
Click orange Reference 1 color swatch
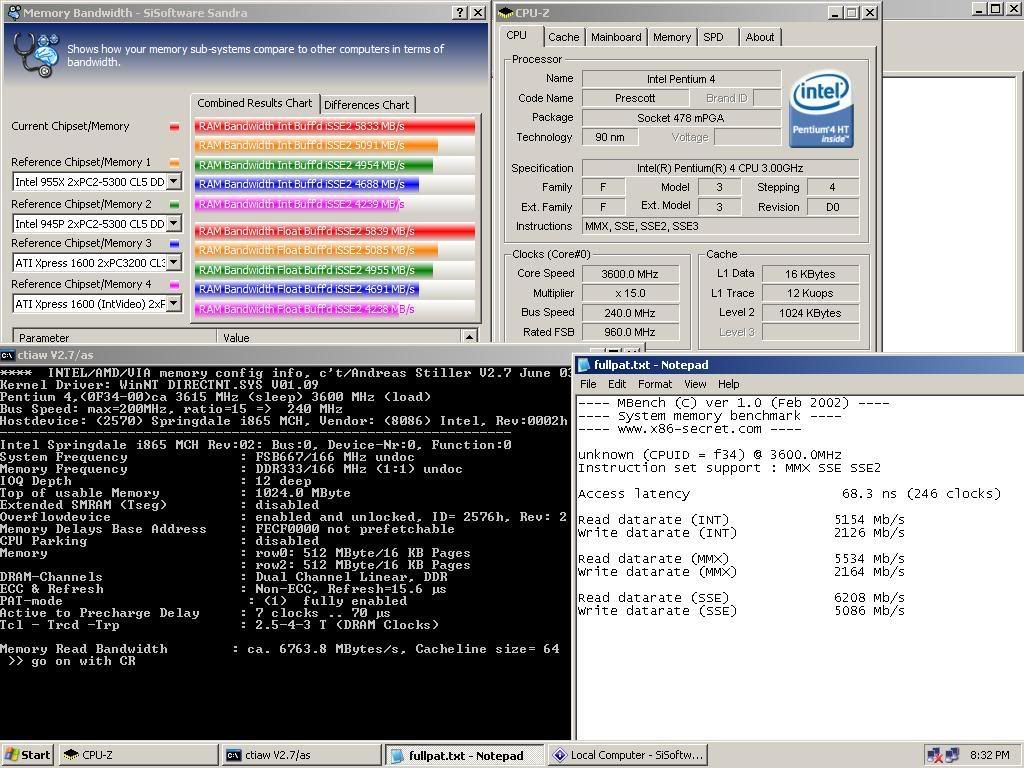click(174, 163)
